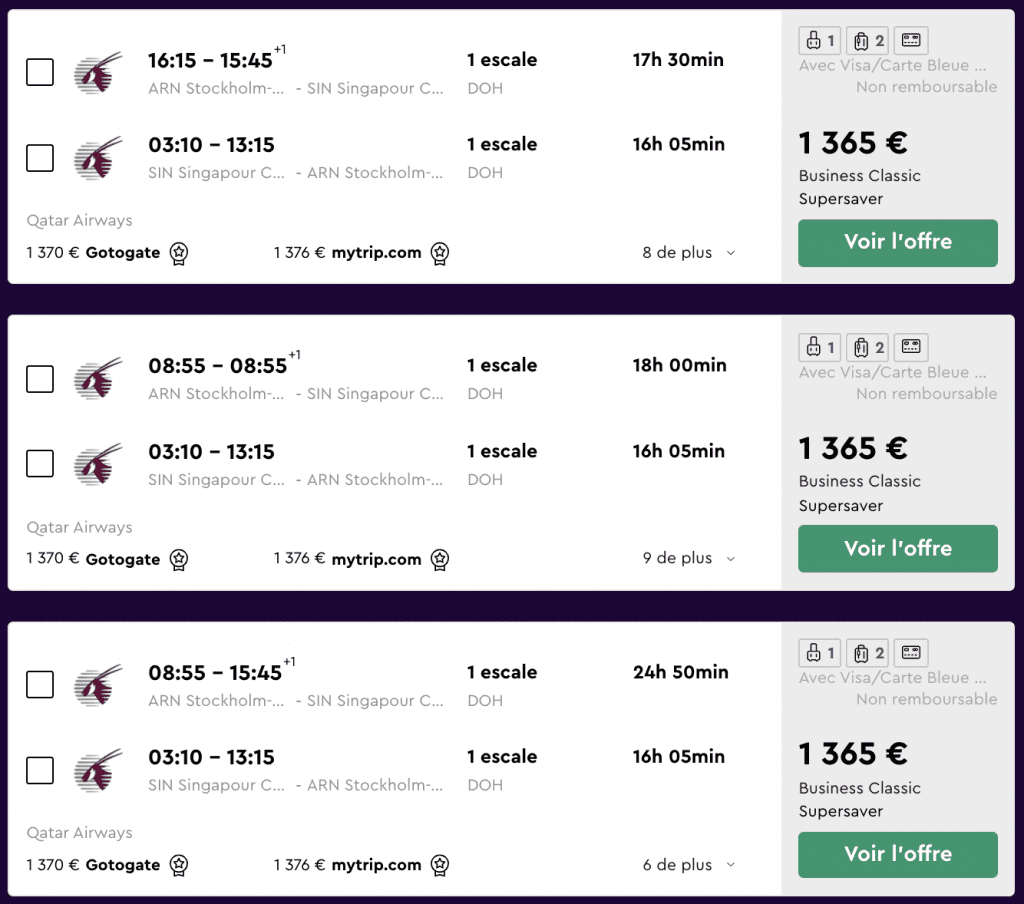Click checked luggage icon in second card
This screenshot has height=904, width=1024.
[868, 347]
